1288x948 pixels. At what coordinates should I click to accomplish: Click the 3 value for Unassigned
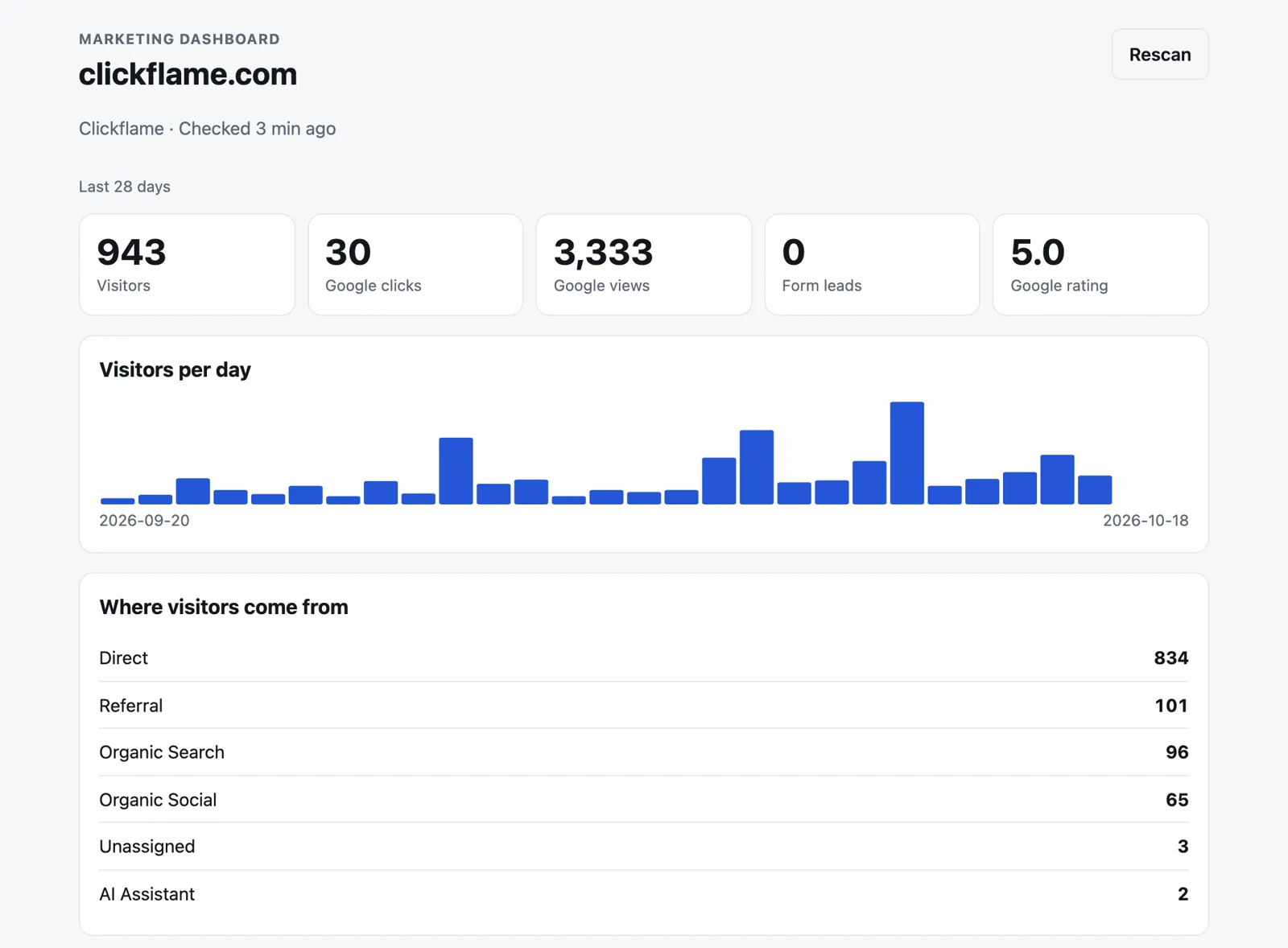tap(1183, 847)
